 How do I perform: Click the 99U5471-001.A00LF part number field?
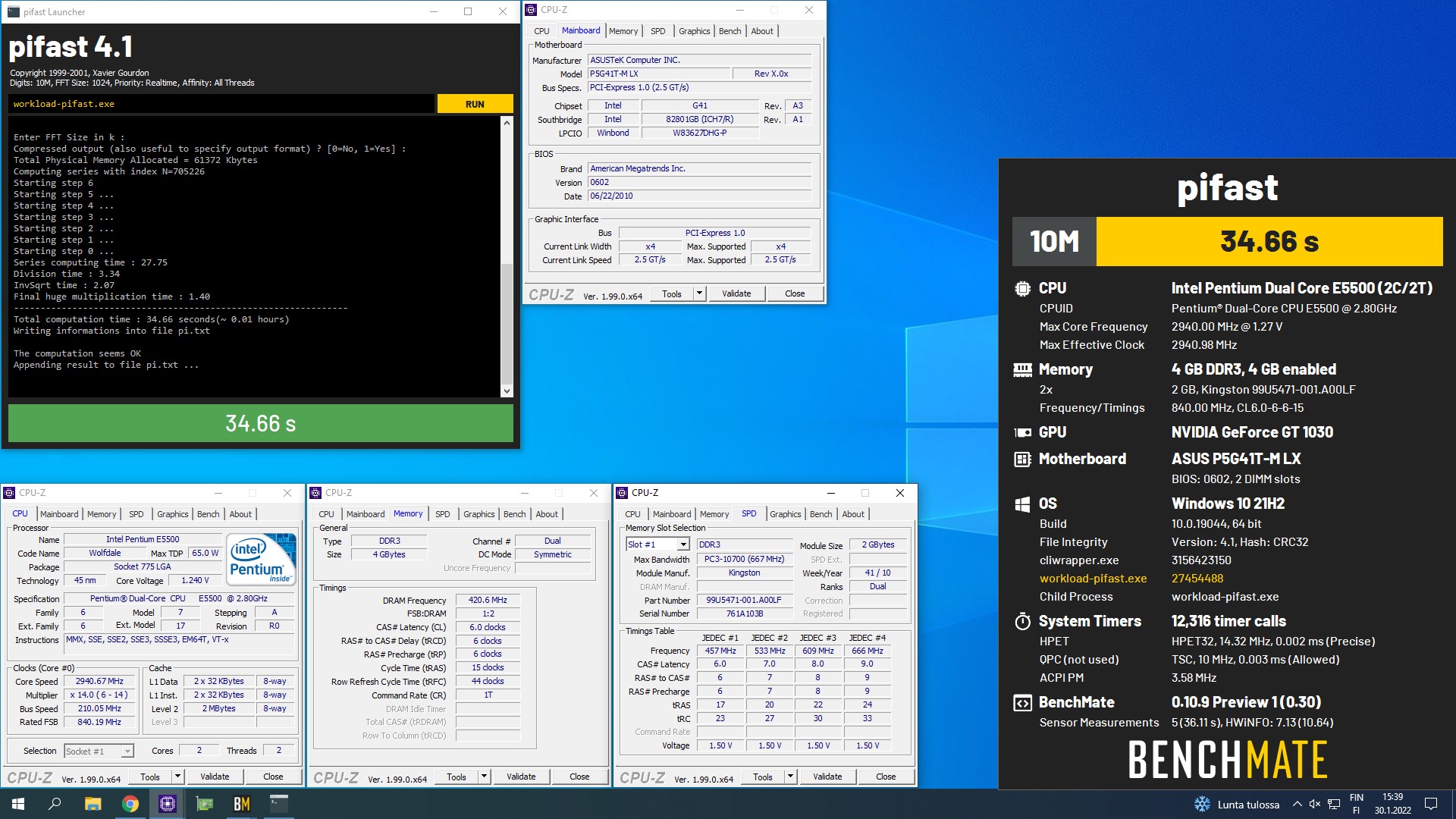click(x=744, y=600)
